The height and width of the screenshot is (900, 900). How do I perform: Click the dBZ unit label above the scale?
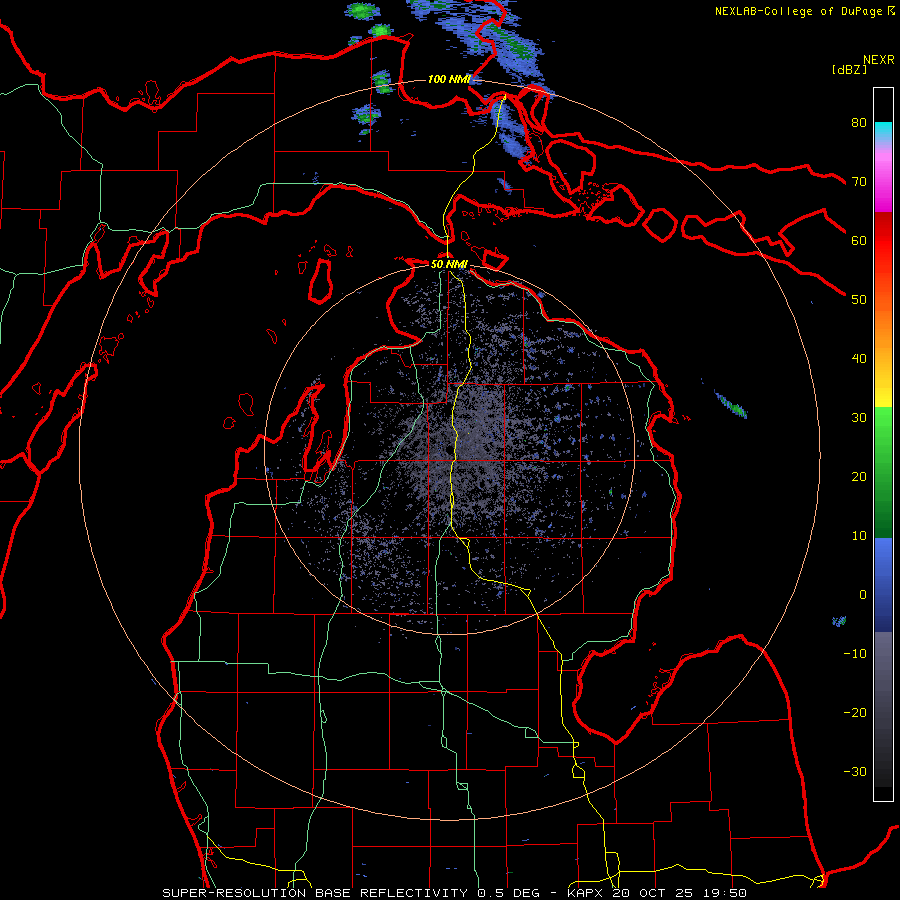tap(849, 69)
